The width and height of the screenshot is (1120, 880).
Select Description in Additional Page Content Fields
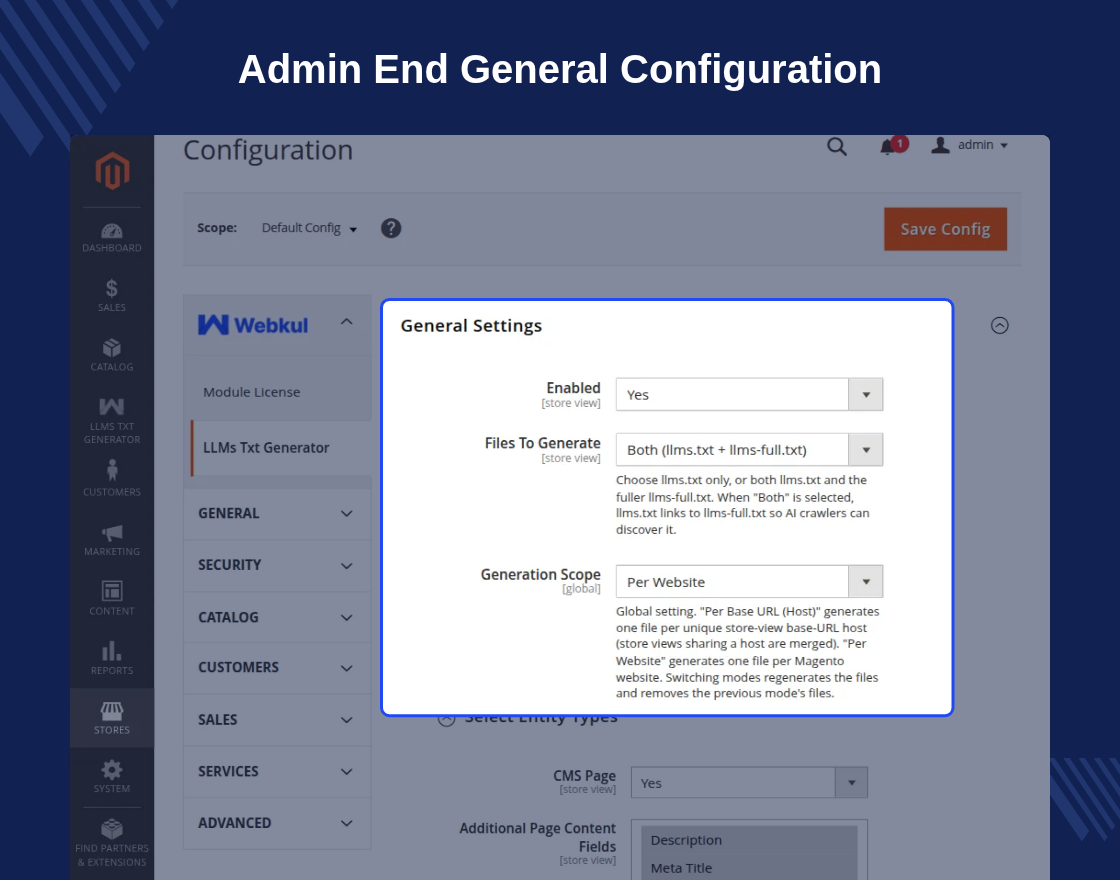coord(749,841)
